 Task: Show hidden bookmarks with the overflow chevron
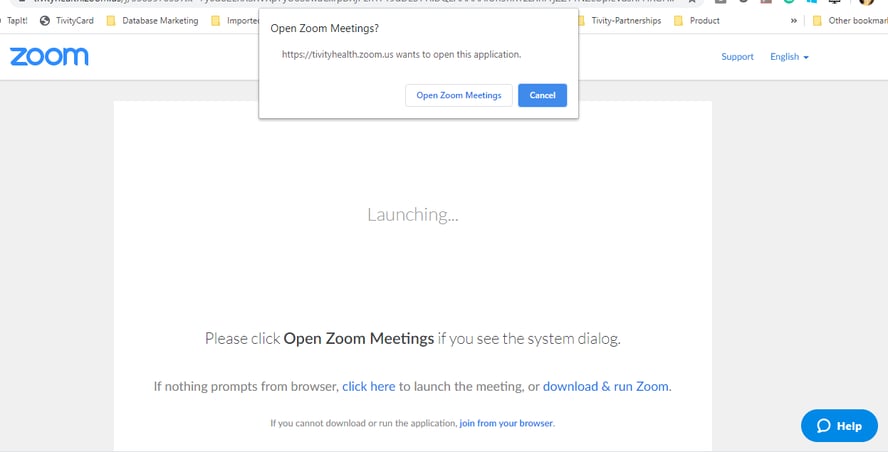click(x=793, y=21)
